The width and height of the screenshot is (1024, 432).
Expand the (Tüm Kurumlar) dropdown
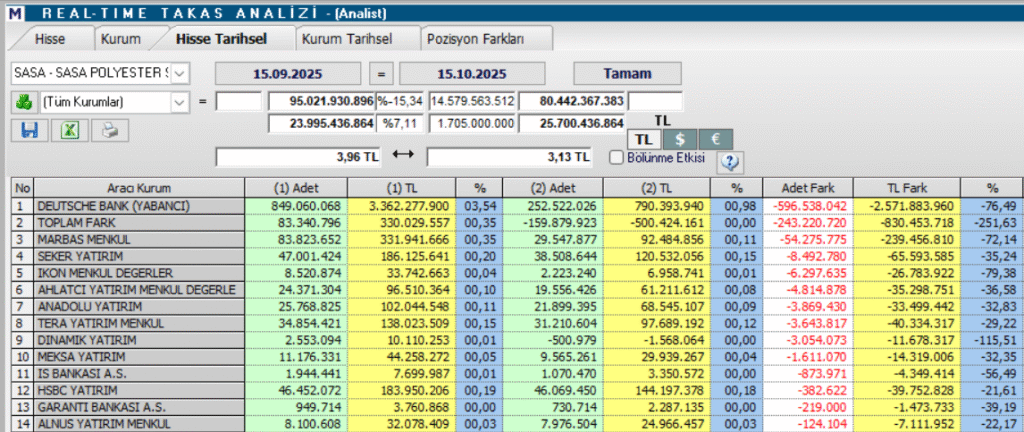(x=180, y=102)
